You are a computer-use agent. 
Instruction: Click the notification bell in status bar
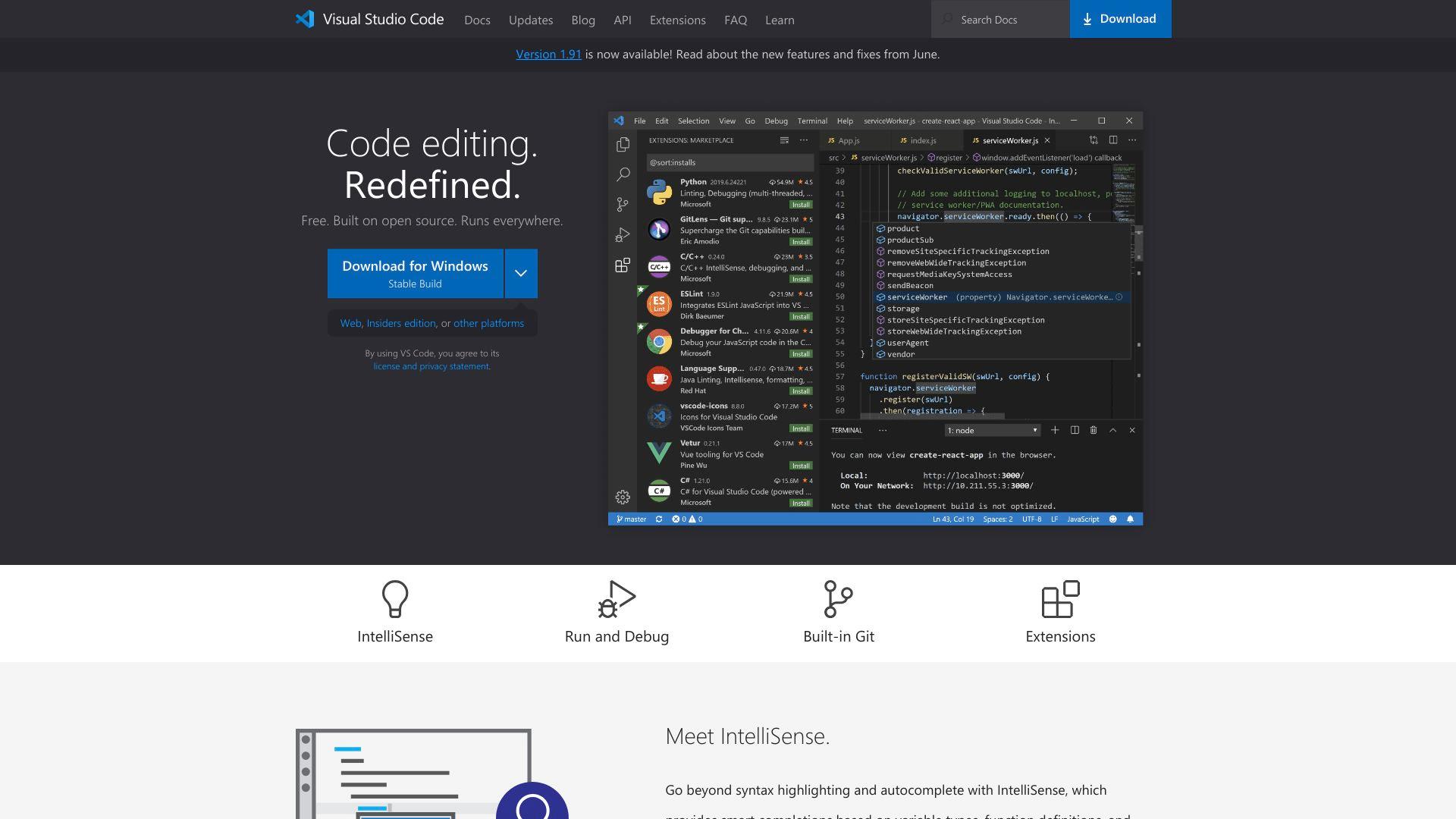click(x=1130, y=519)
